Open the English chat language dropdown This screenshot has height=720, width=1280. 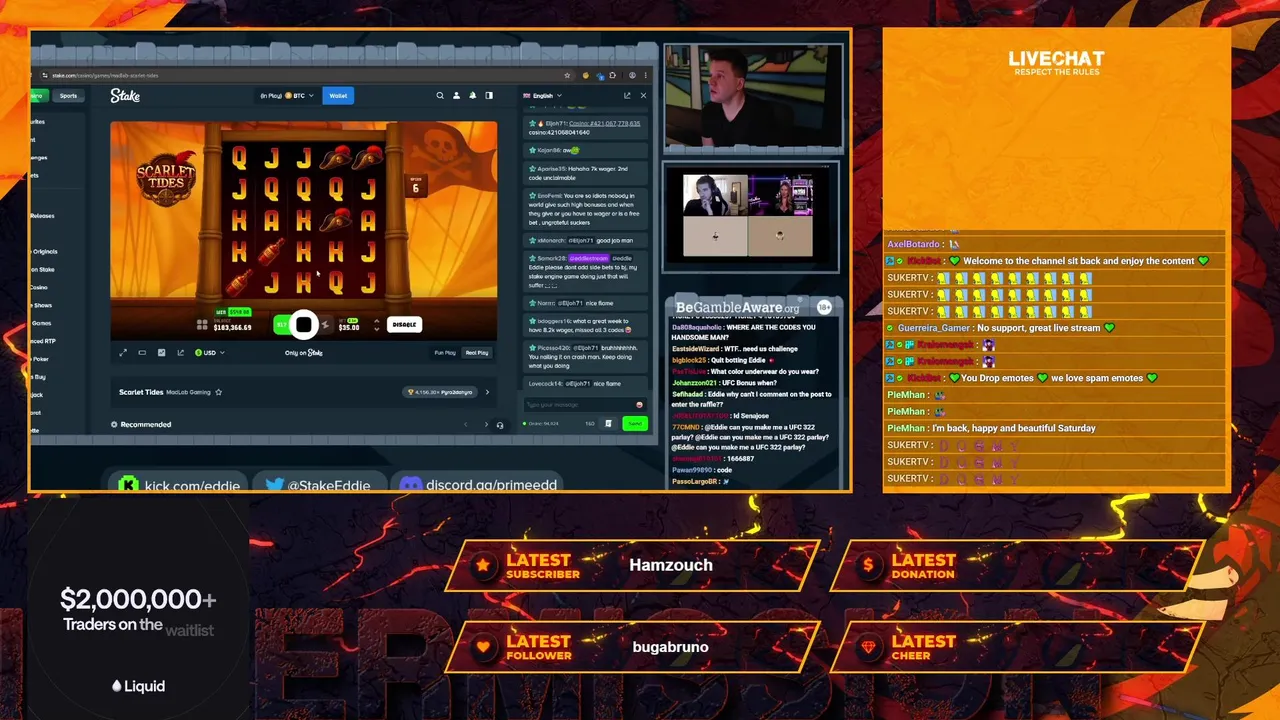(x=543, y=96)
